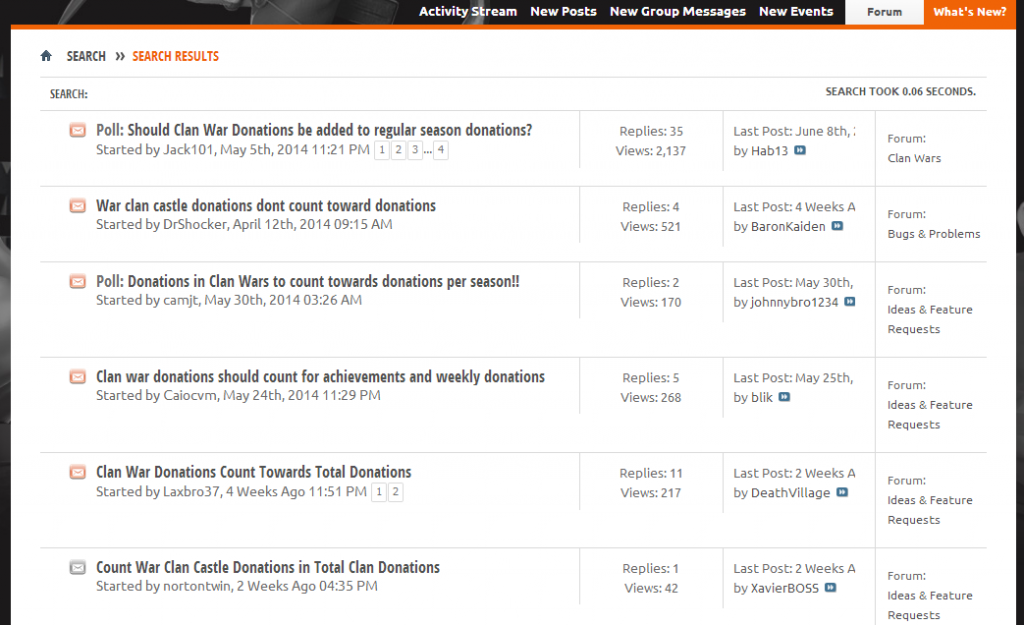Click envelope icon beside Jack101's poll thread
The width and height of the screenshot is (1024, 625).
tap(78, 130)
